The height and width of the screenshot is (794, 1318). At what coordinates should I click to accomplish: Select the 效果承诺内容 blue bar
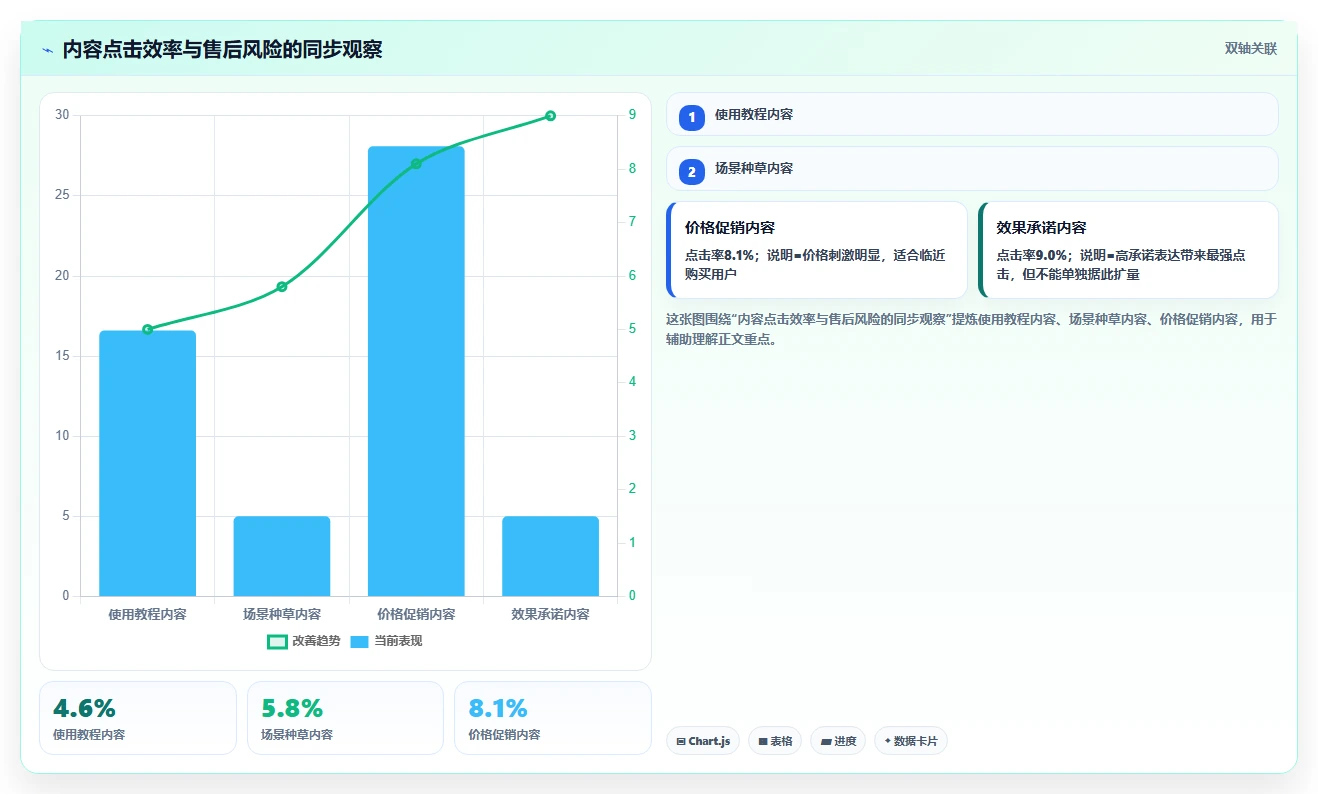550,556
